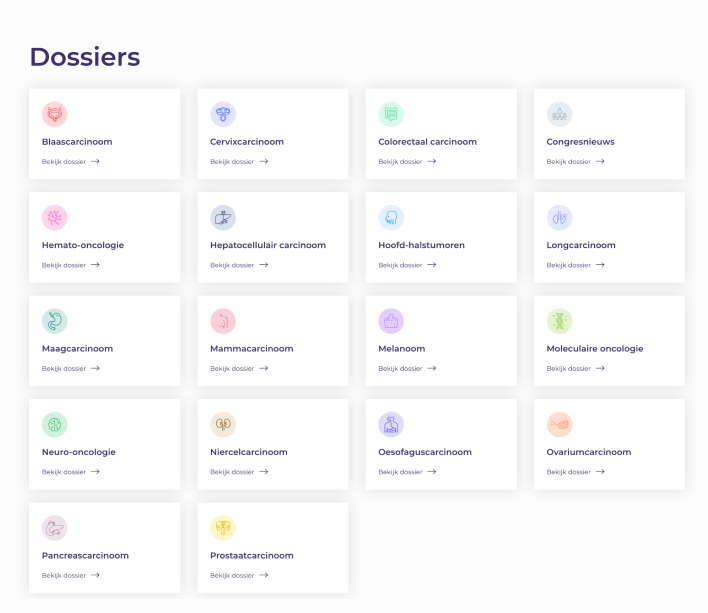
Task: Select the Congresnieuws card title
Action: (x=581, y=142)
